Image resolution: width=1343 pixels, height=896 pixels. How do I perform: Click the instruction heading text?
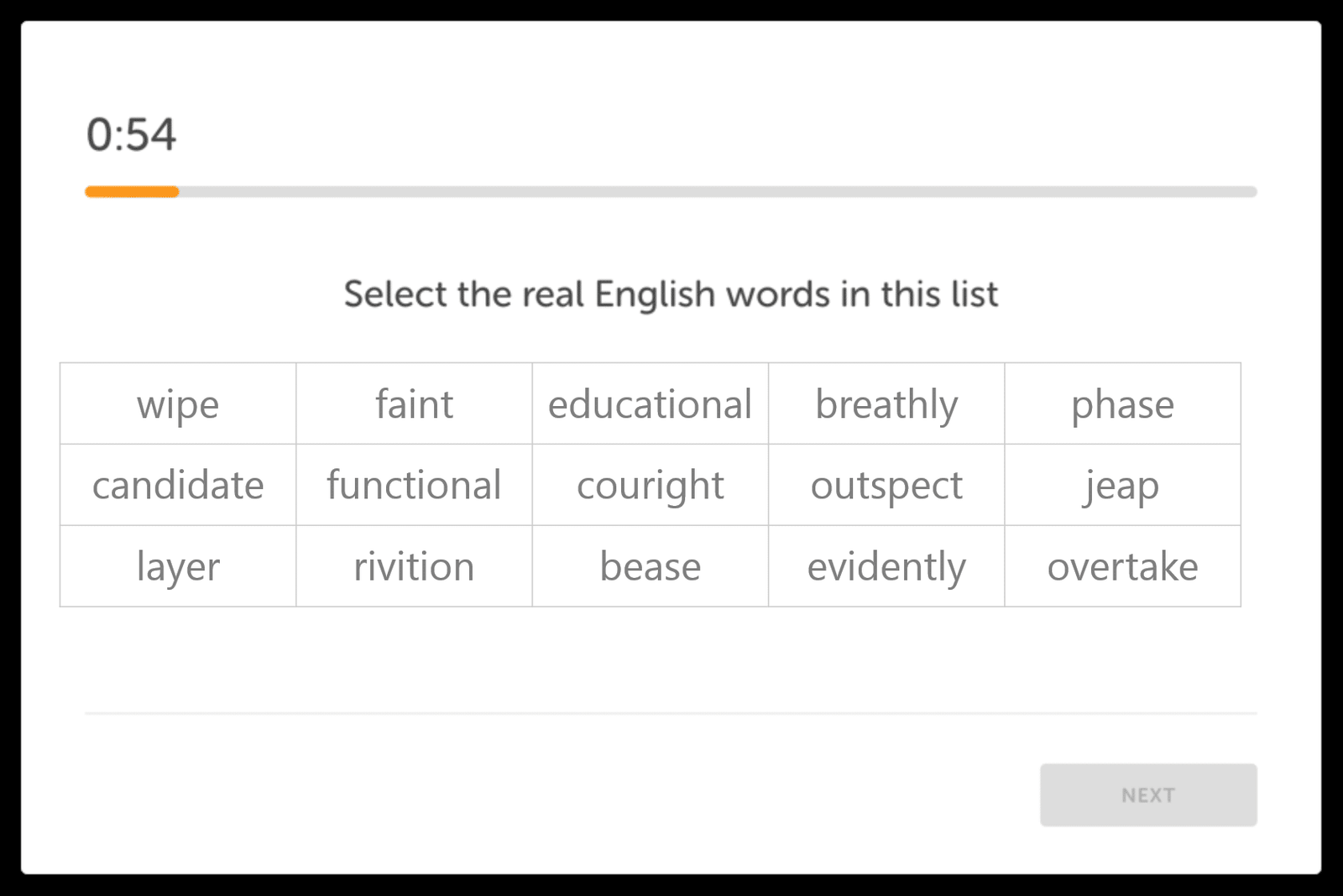670,294
